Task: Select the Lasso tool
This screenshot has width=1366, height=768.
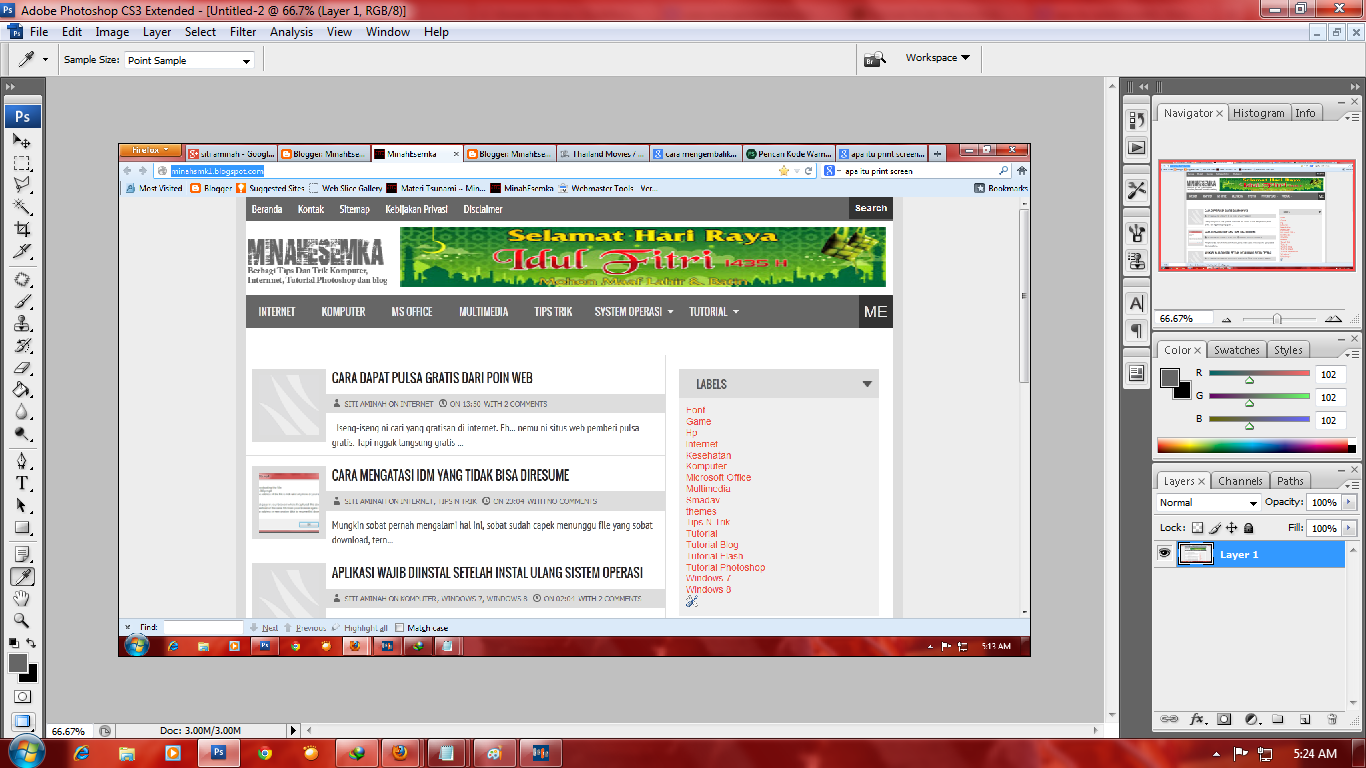Action: [x=22, y=186]
